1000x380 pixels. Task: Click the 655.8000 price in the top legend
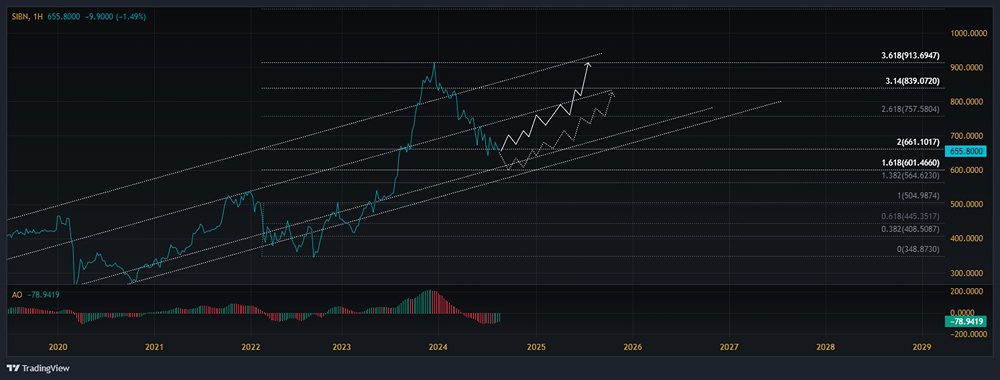click(x=64, y=17)
